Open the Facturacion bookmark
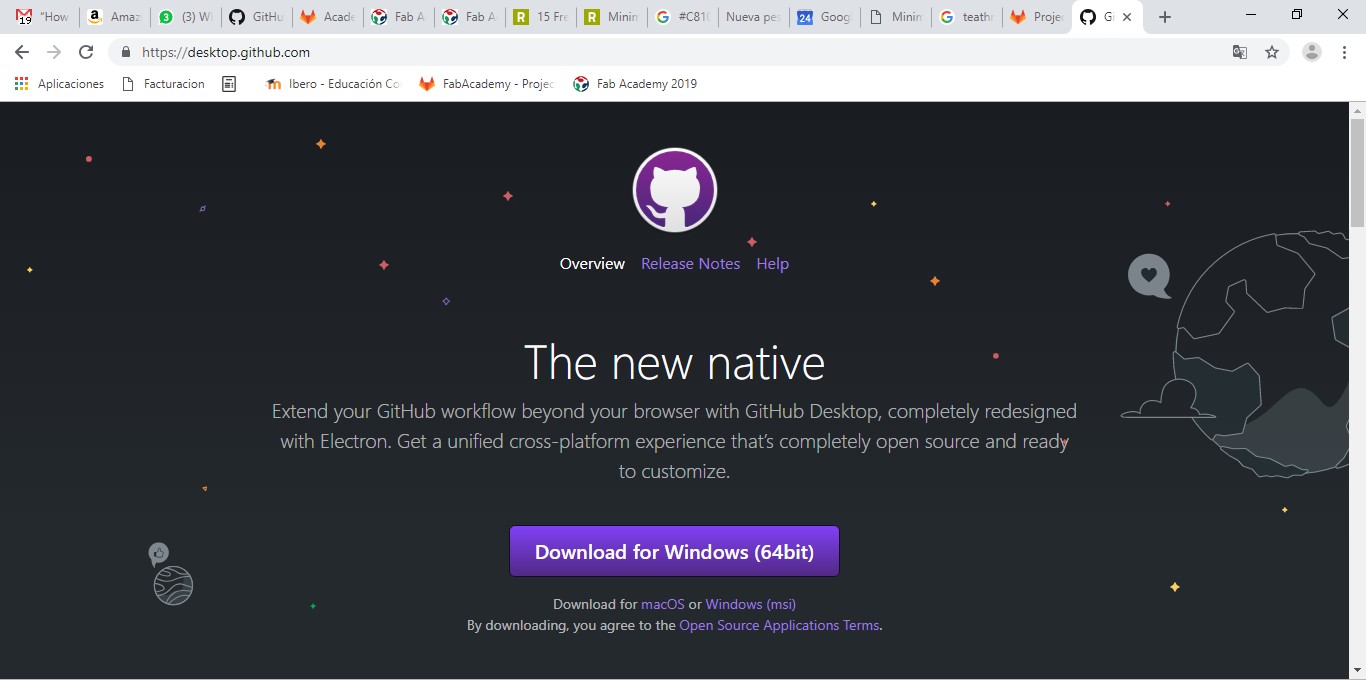Image resolution: width=1366 pixels, height=682 pixels. [x=163, y=84]
